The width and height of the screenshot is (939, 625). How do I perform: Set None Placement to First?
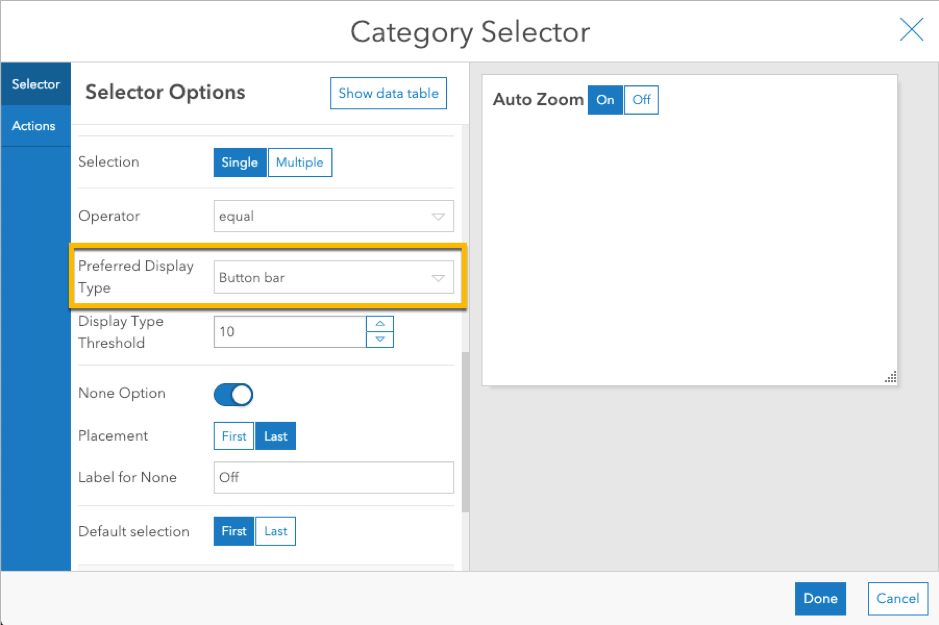(234, 436)
